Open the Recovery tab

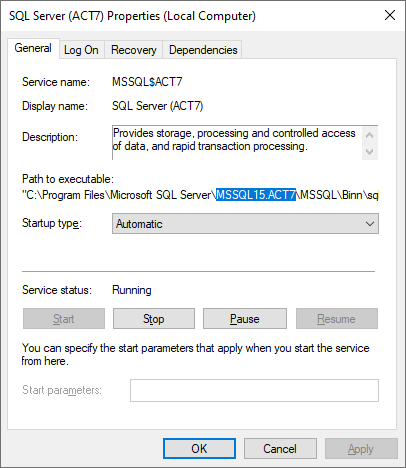point(133,50)
